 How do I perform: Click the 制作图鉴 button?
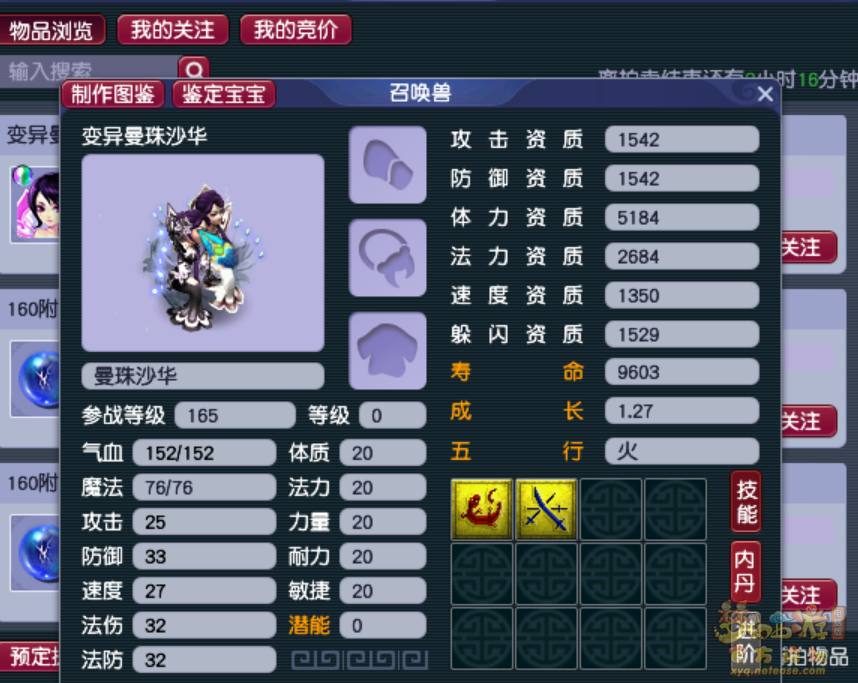pos(113,94)
